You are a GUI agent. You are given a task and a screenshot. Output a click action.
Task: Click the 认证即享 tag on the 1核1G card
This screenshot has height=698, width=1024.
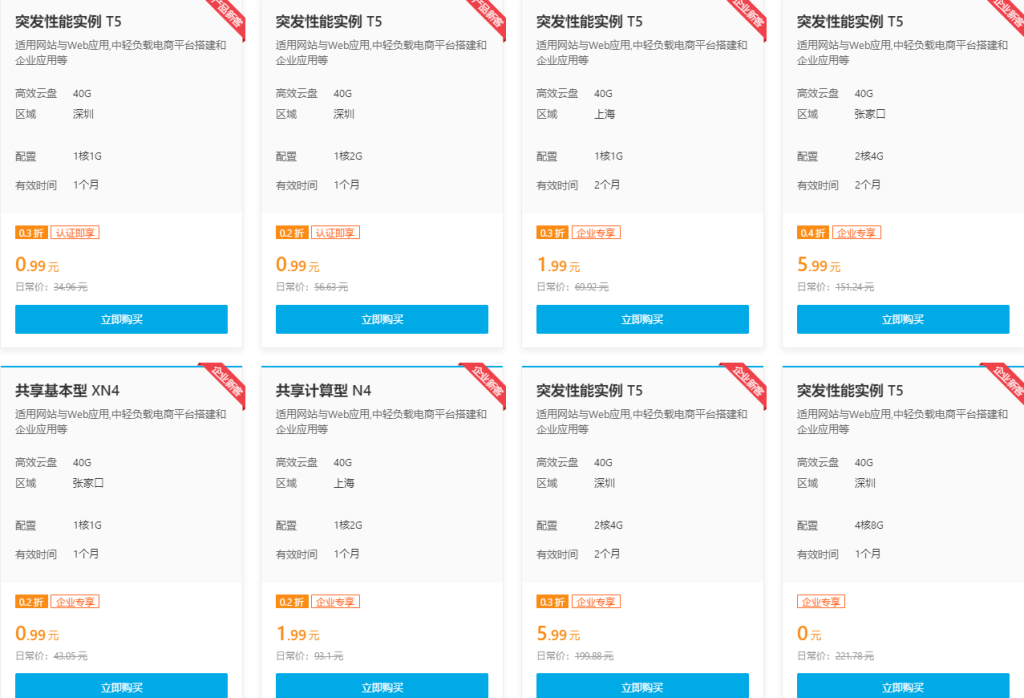click(75, 233)
